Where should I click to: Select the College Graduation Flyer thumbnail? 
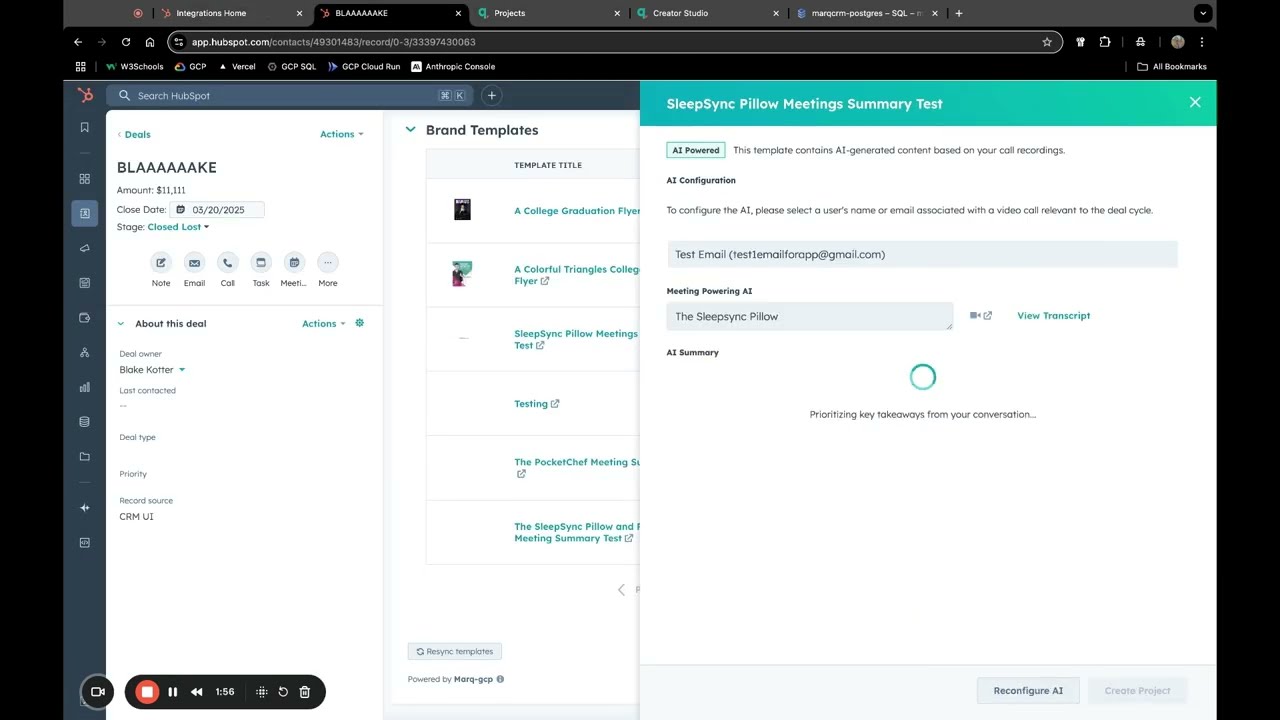[x=462, y=209]
